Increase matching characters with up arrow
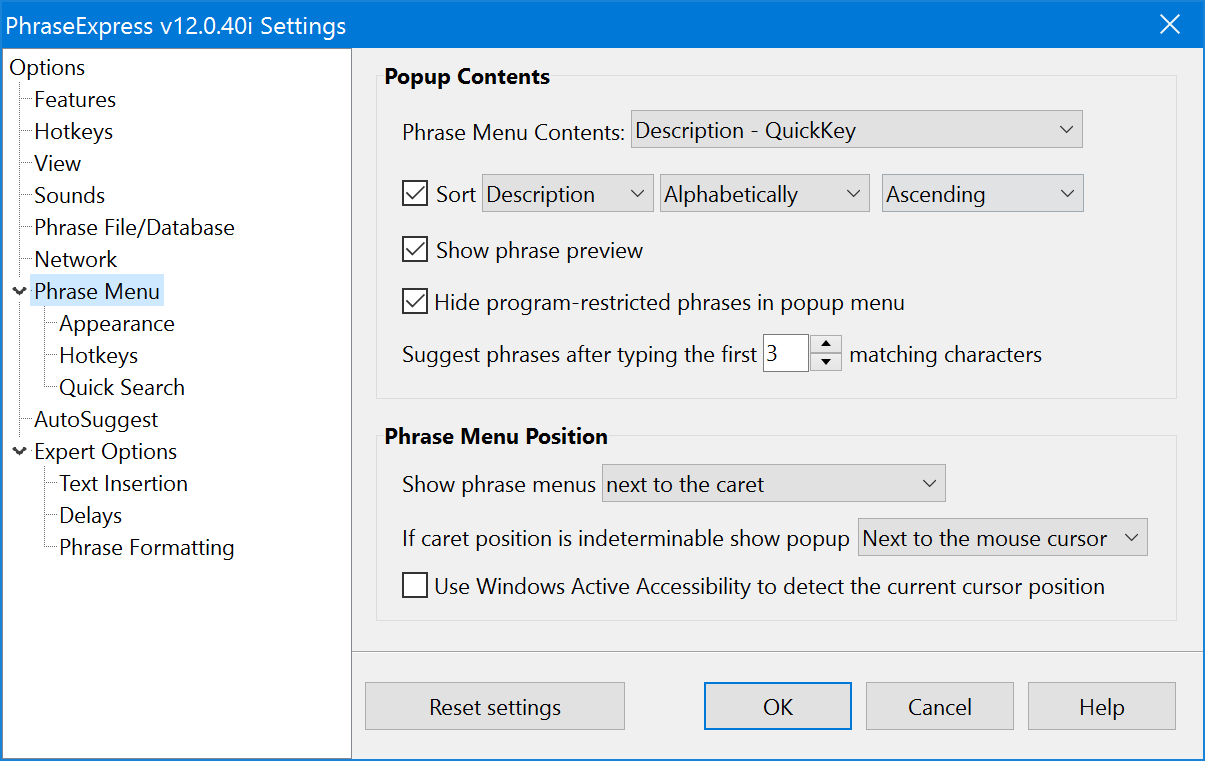 coord(825,346)
